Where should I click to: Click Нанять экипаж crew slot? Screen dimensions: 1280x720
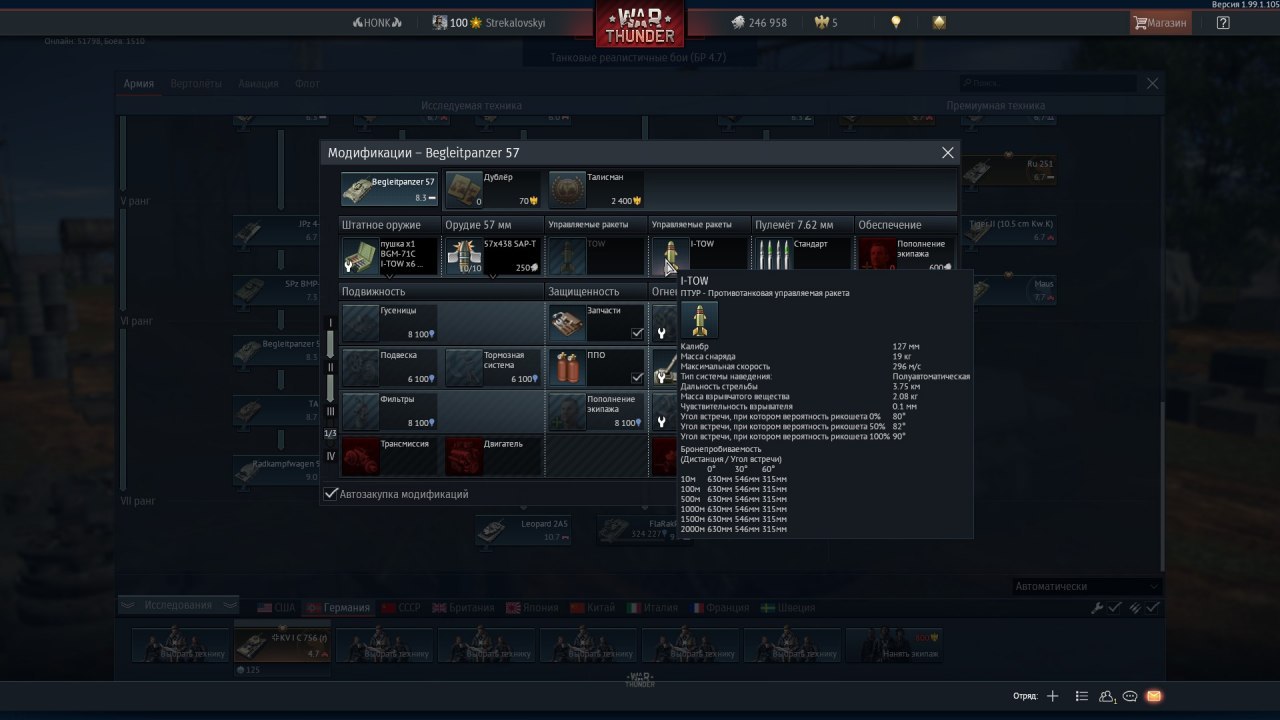coord(895,644)
